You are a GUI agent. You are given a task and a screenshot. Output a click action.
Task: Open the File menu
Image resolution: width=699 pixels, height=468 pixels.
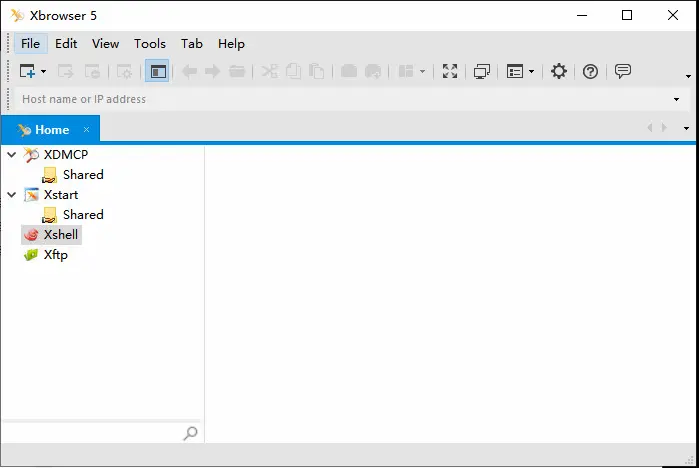[30, 44]
